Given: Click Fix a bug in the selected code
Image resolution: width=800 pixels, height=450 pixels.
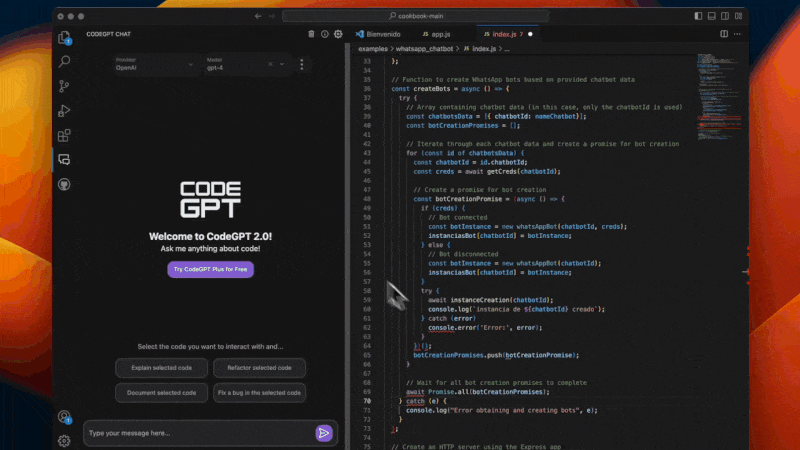Looking at the screenshot, I should (259, 393).
